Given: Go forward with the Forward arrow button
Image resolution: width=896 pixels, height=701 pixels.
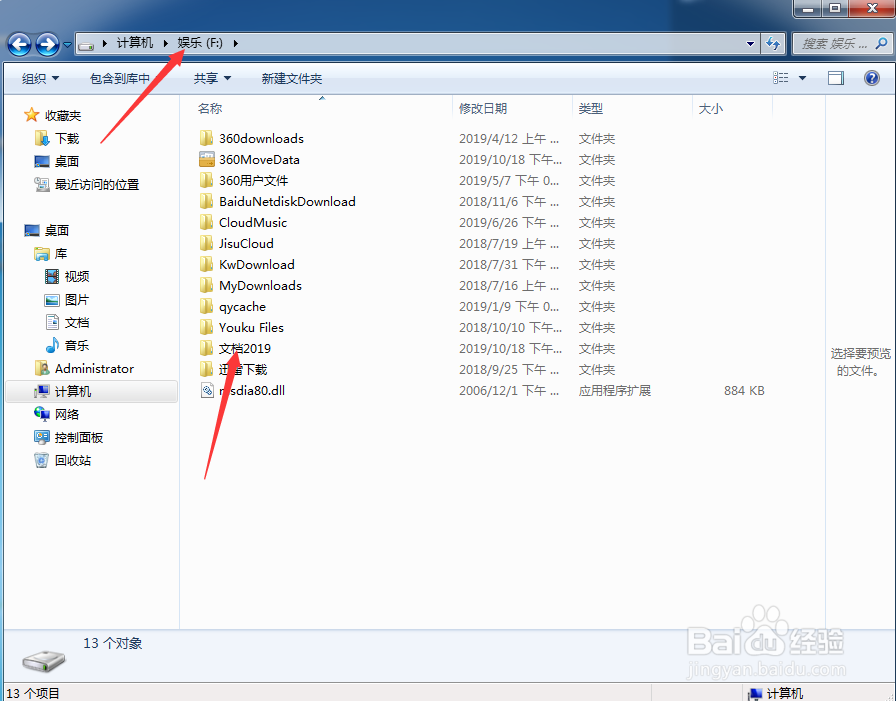Looking at the screenshot, I should [x=47, y=44].
